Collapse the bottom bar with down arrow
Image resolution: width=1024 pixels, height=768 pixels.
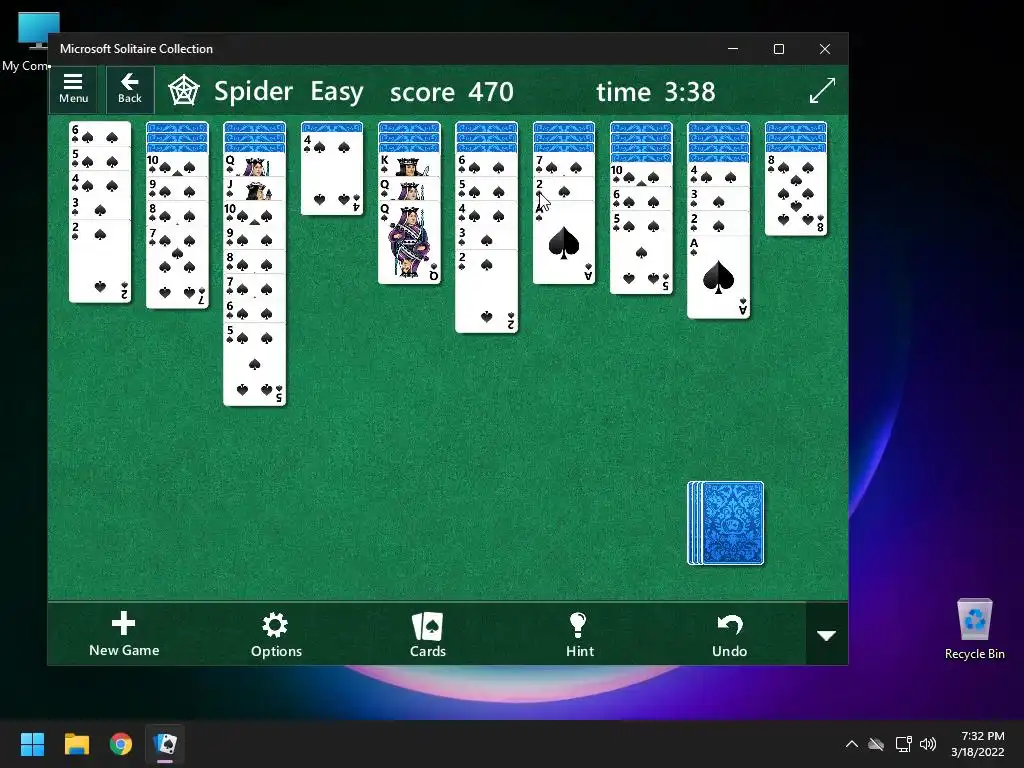[x=827, y=634]
